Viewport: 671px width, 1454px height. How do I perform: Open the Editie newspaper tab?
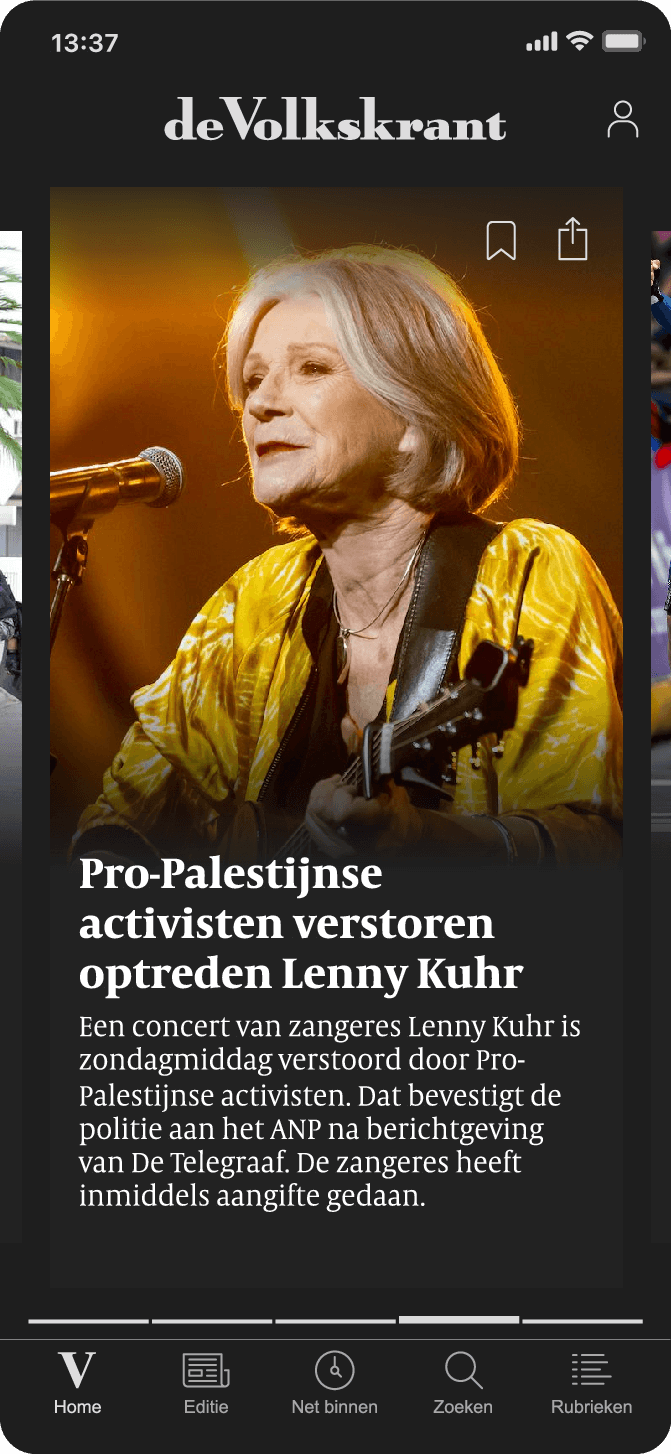tap(206, 1383)
